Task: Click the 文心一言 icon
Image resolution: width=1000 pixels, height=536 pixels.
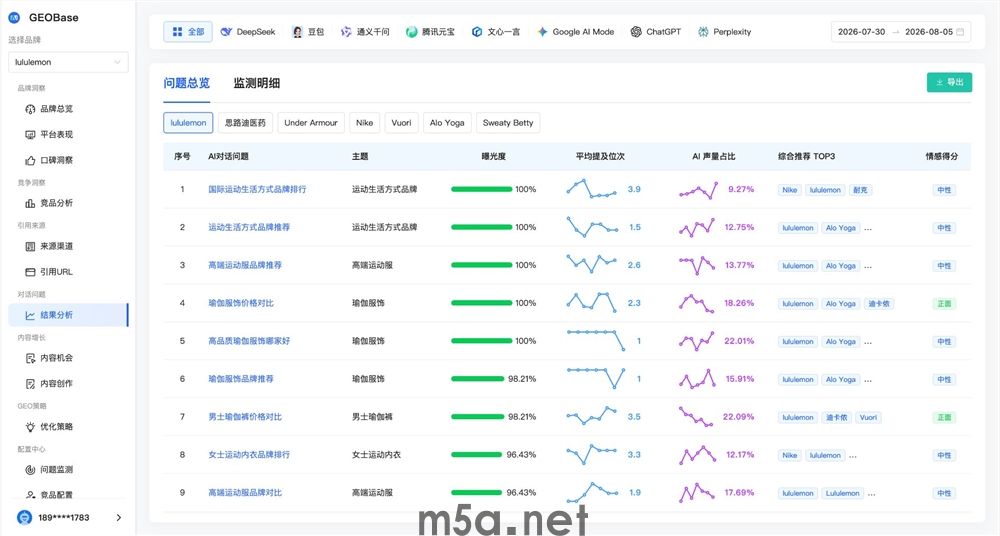Action: pyautogui.click(x=476, y=32)
